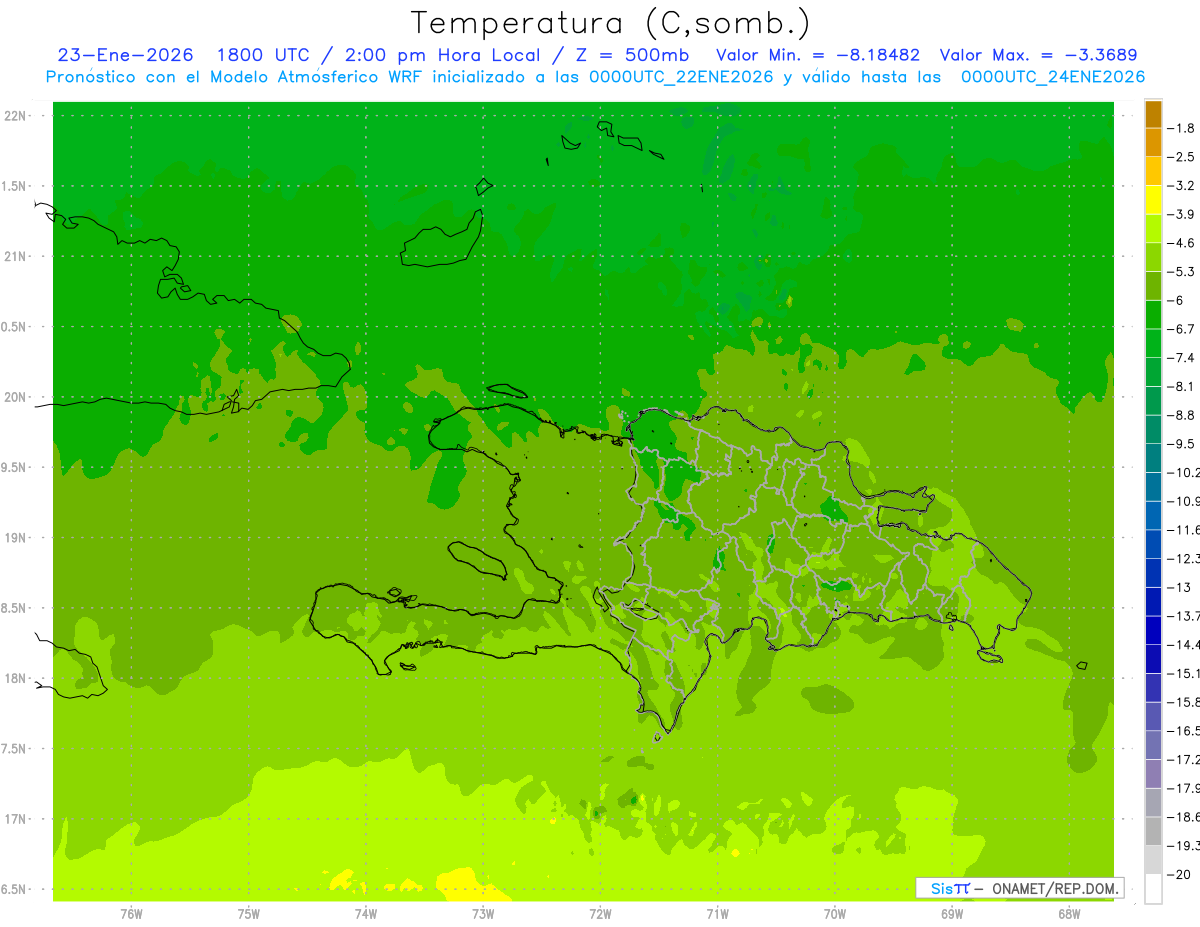This screenshot has width=1200, height=927.
Task: Click the white swatch below -20
Action: coord(1153,890)
